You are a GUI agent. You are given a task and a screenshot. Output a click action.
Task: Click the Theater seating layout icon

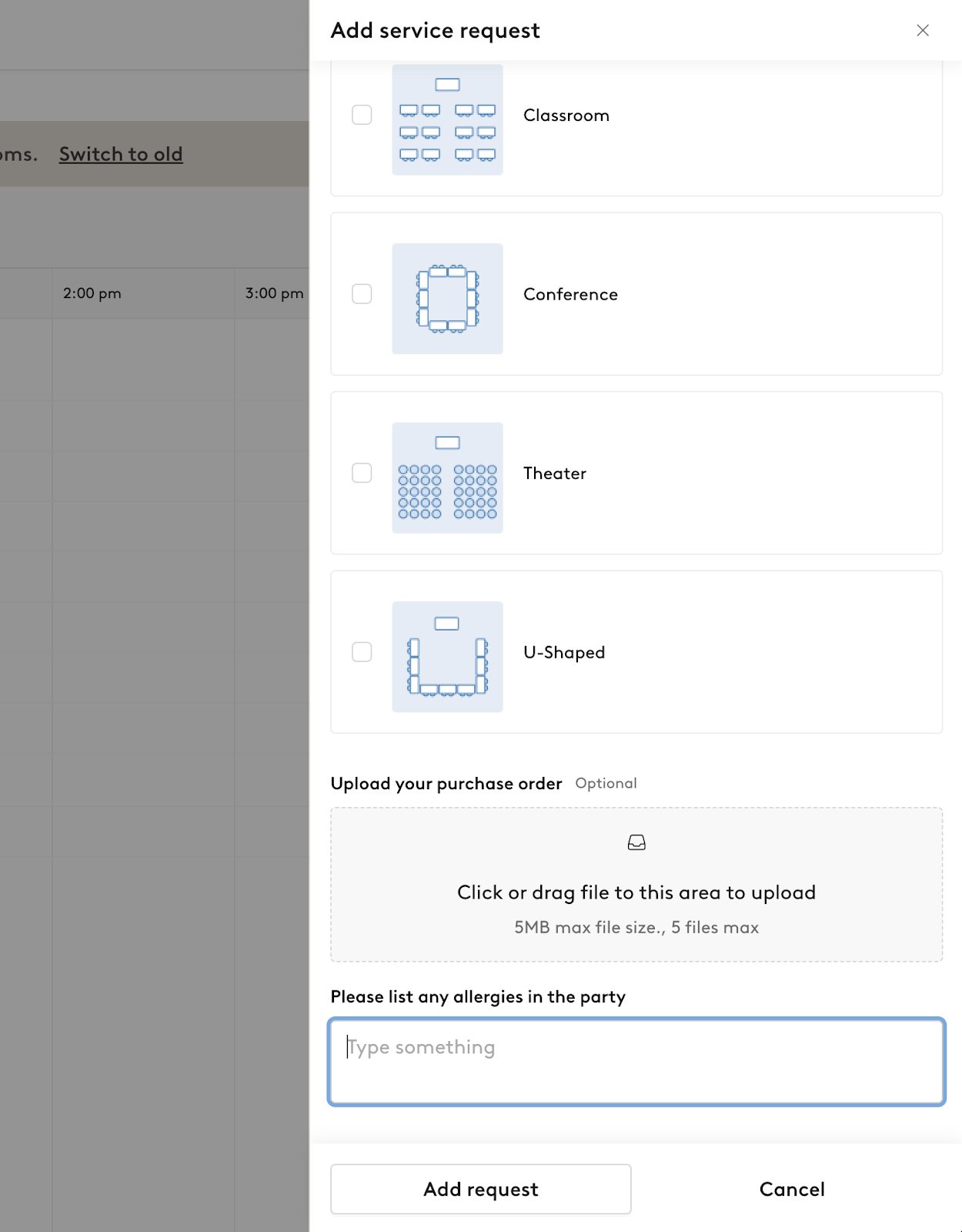(447, 477)
